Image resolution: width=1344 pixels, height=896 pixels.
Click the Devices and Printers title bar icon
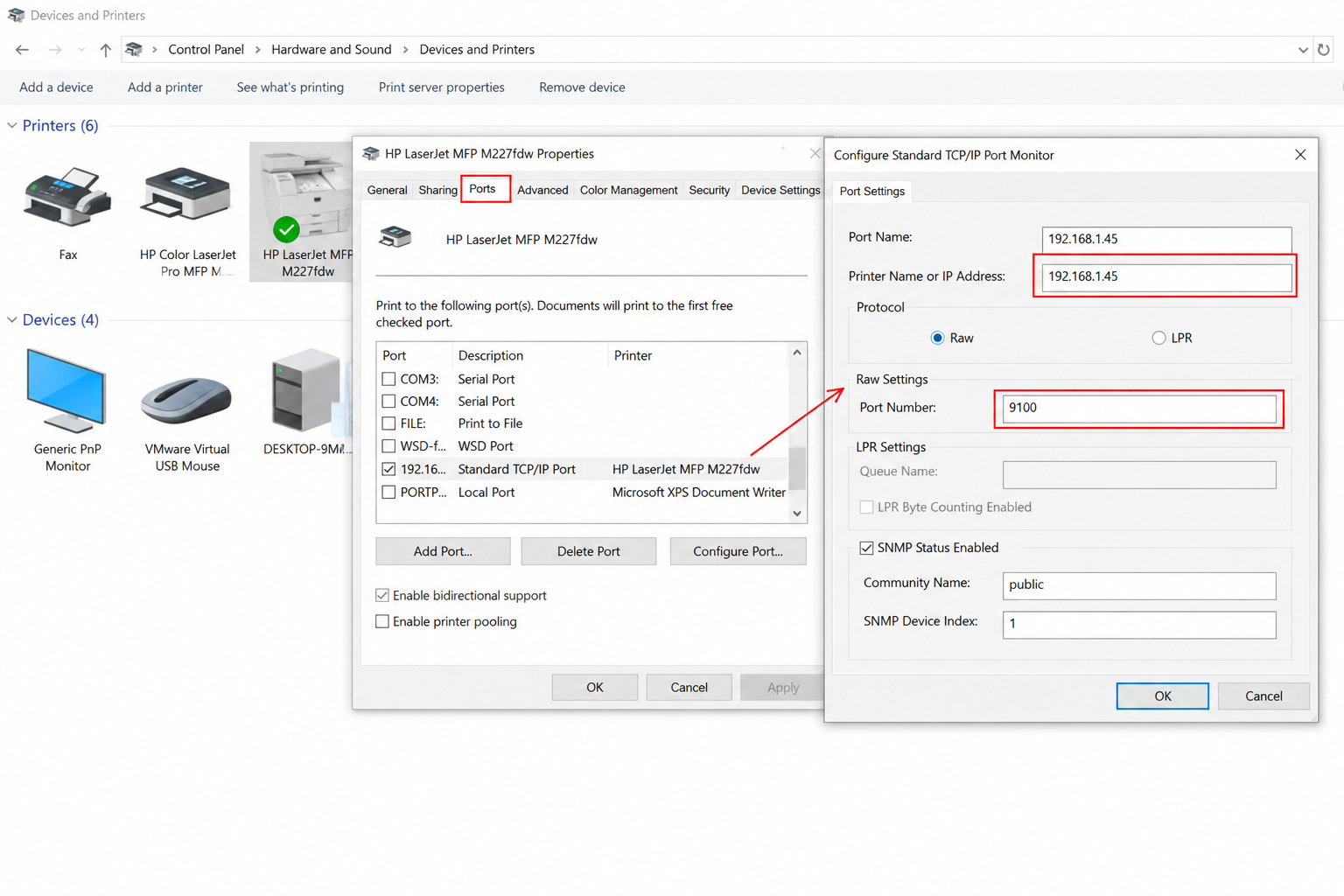pyautogui.click(x=16, y=15)
